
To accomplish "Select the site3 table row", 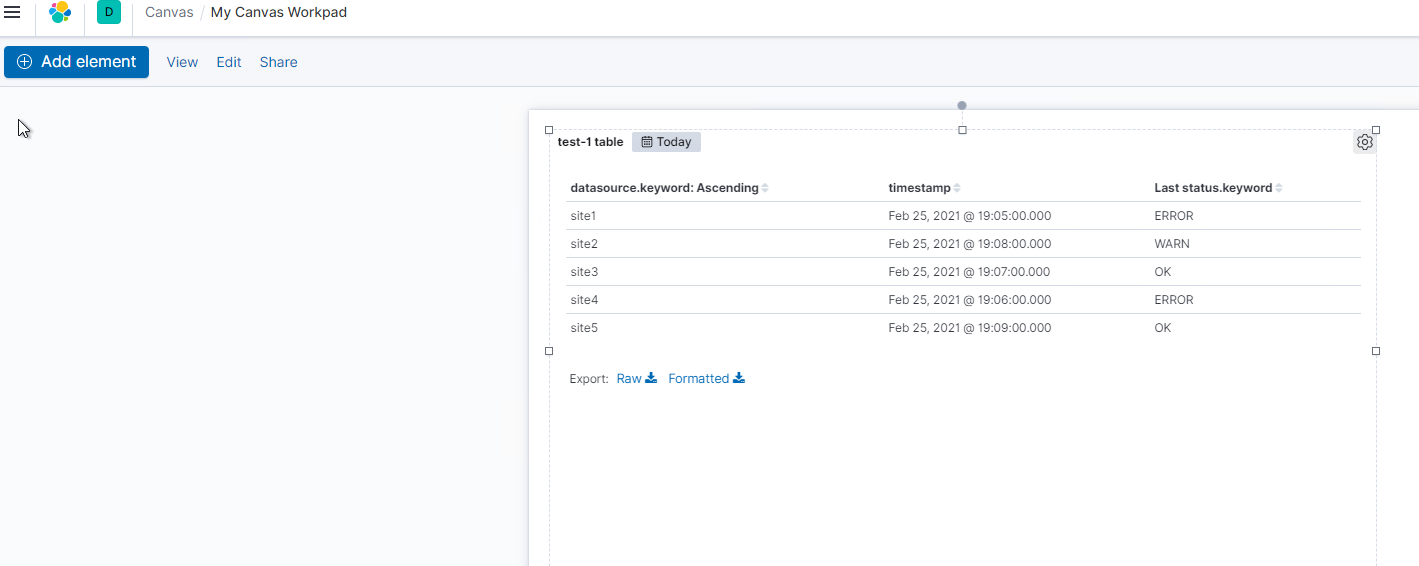I will point(583,272).
